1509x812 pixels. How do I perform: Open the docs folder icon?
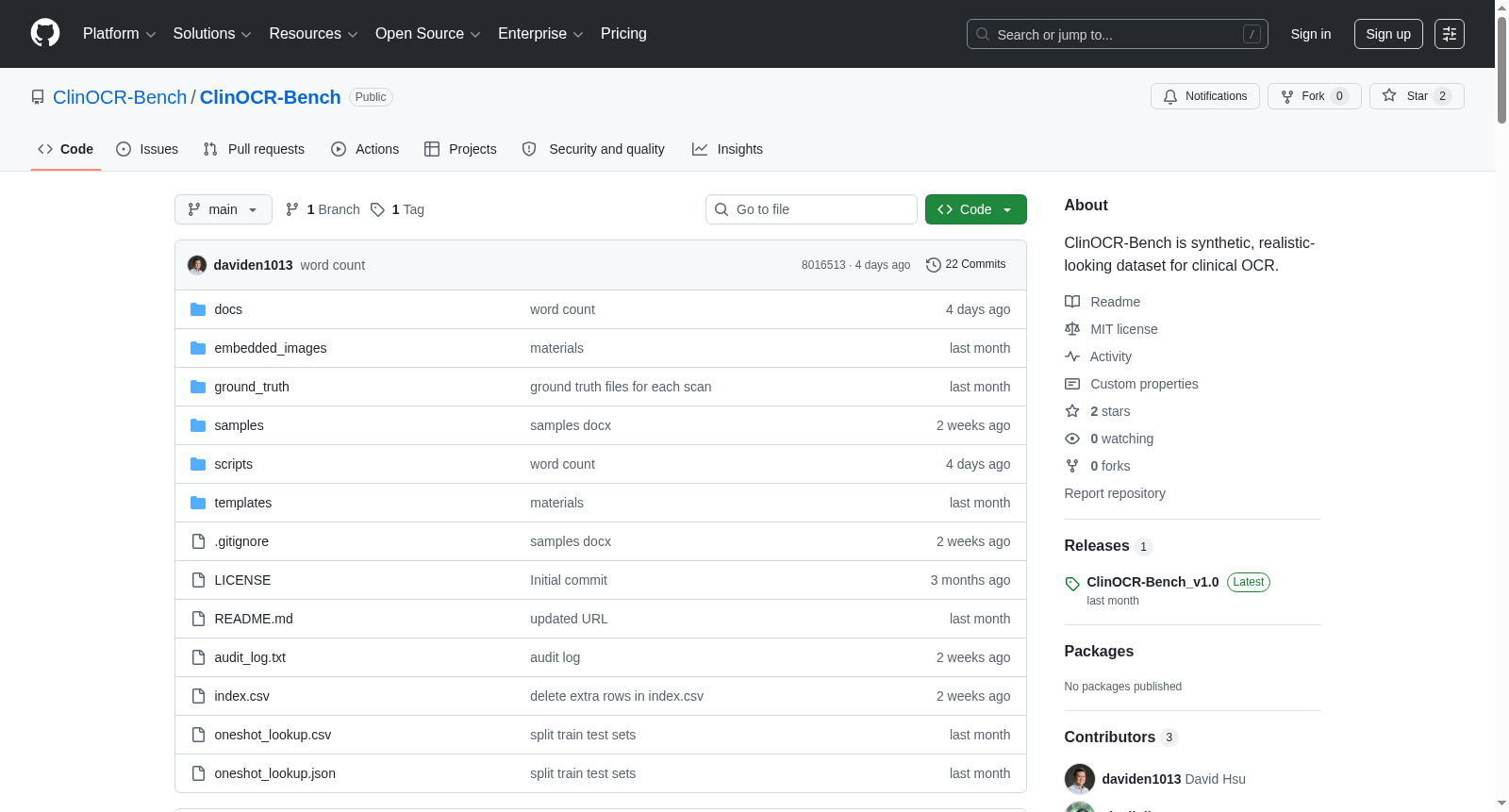(x=198, y=309)
